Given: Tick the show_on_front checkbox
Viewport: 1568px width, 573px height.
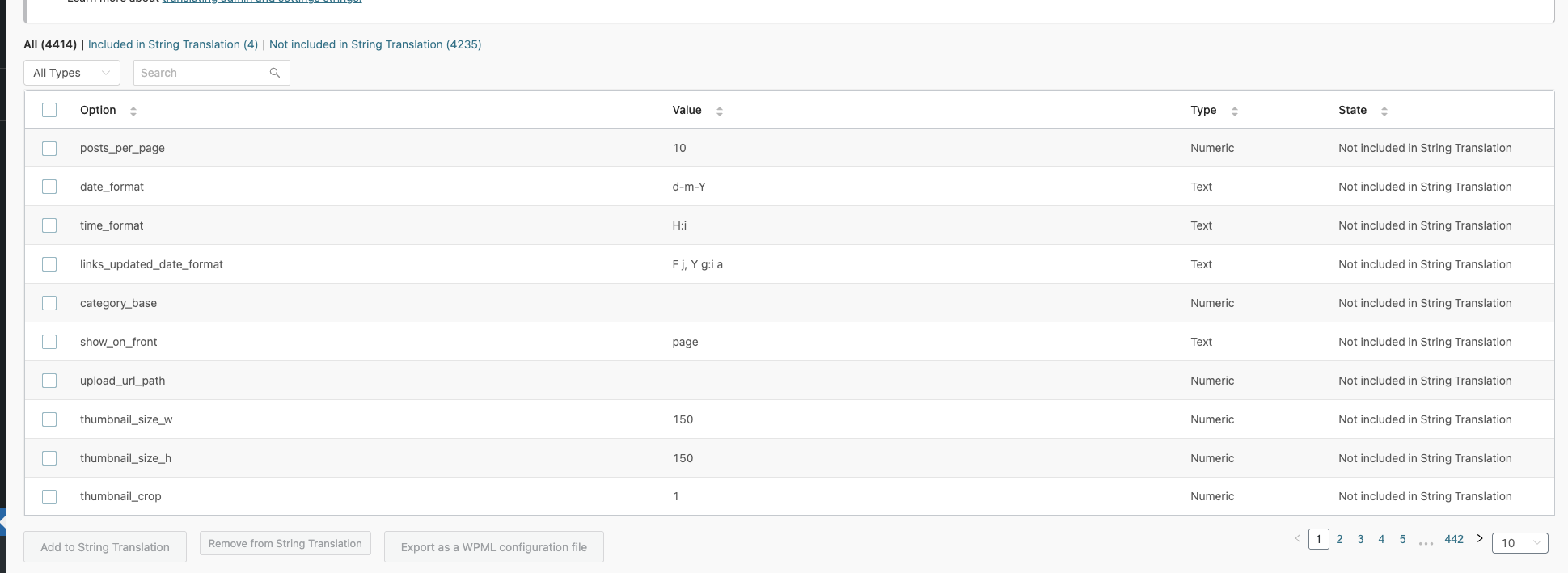Looking at the screenshot, I should (x=49, y=342).
